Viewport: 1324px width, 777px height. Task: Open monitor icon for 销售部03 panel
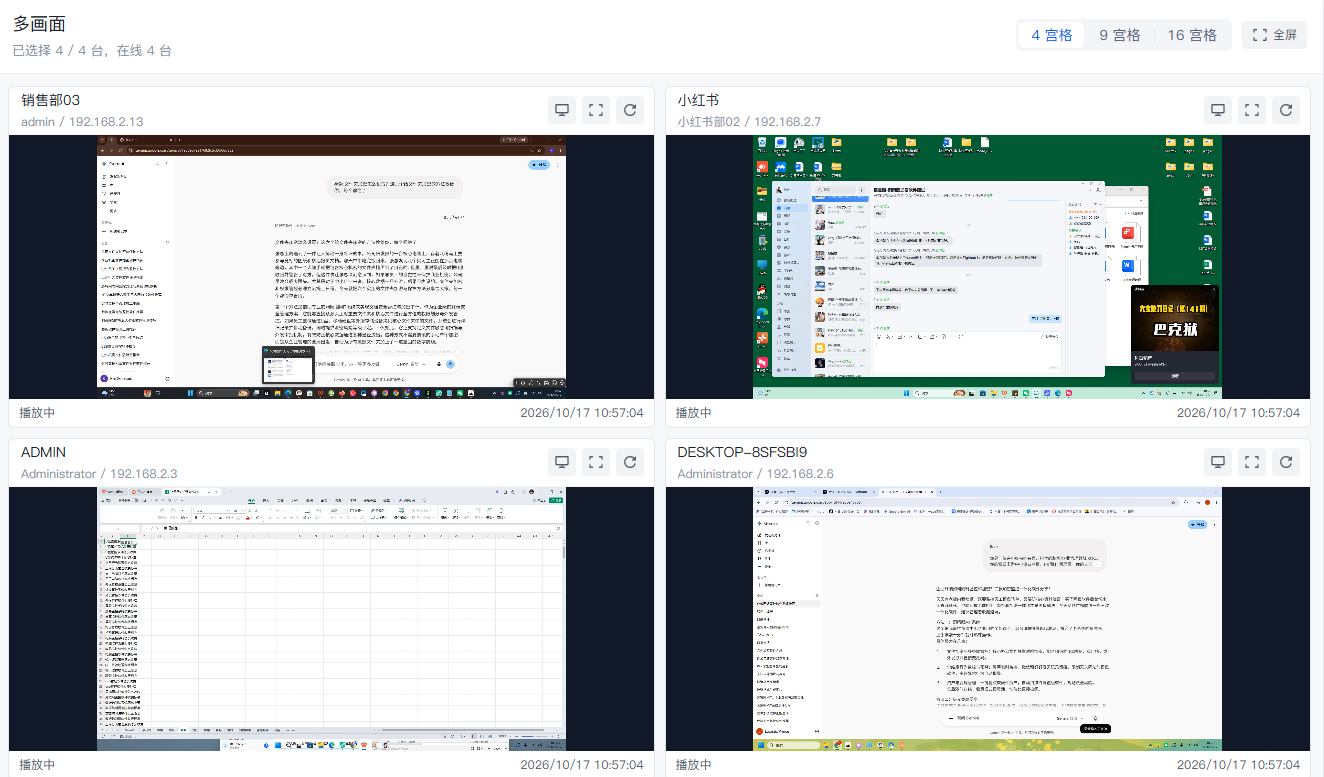562,110
